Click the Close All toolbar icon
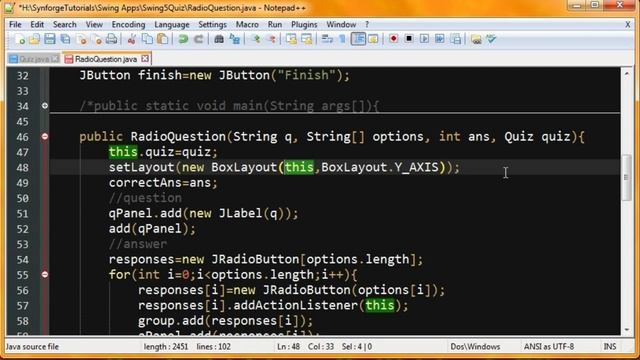 97,39
